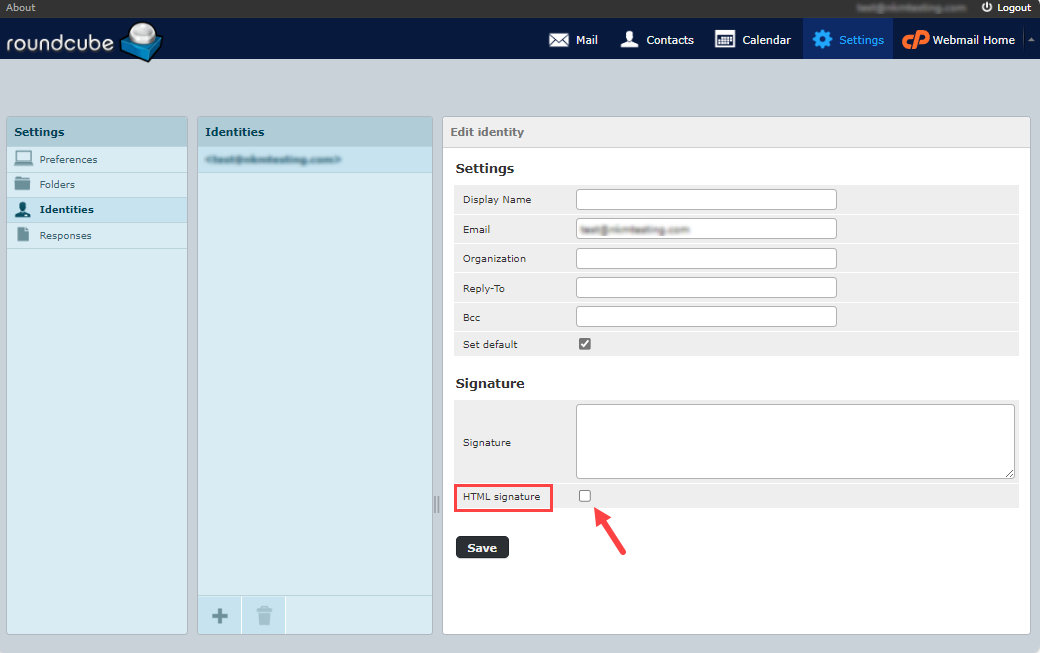Click inside the Display Name field
The height and width of the screenshot is (653, 1040).
706,199
